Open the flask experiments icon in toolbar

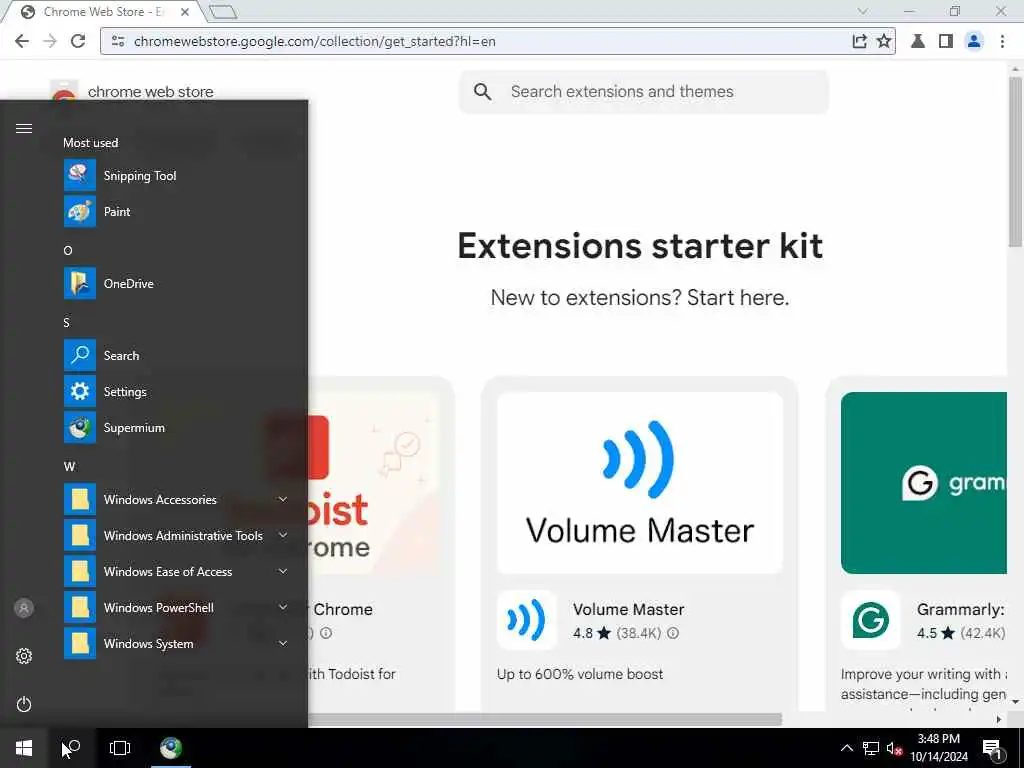(918, 41)
